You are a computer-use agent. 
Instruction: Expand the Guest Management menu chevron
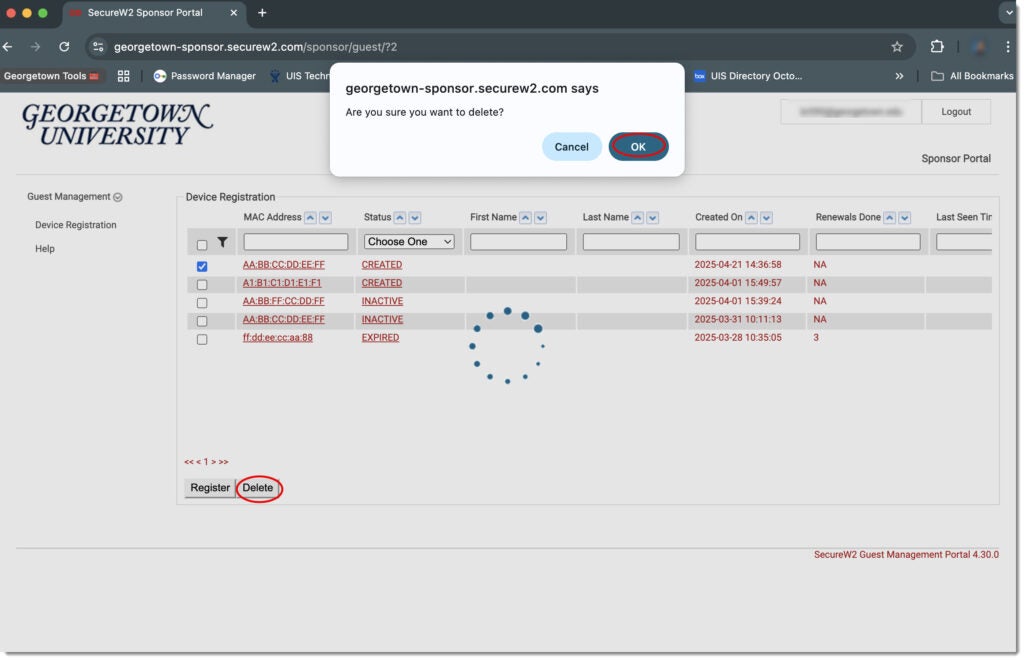tap(118, 198)
